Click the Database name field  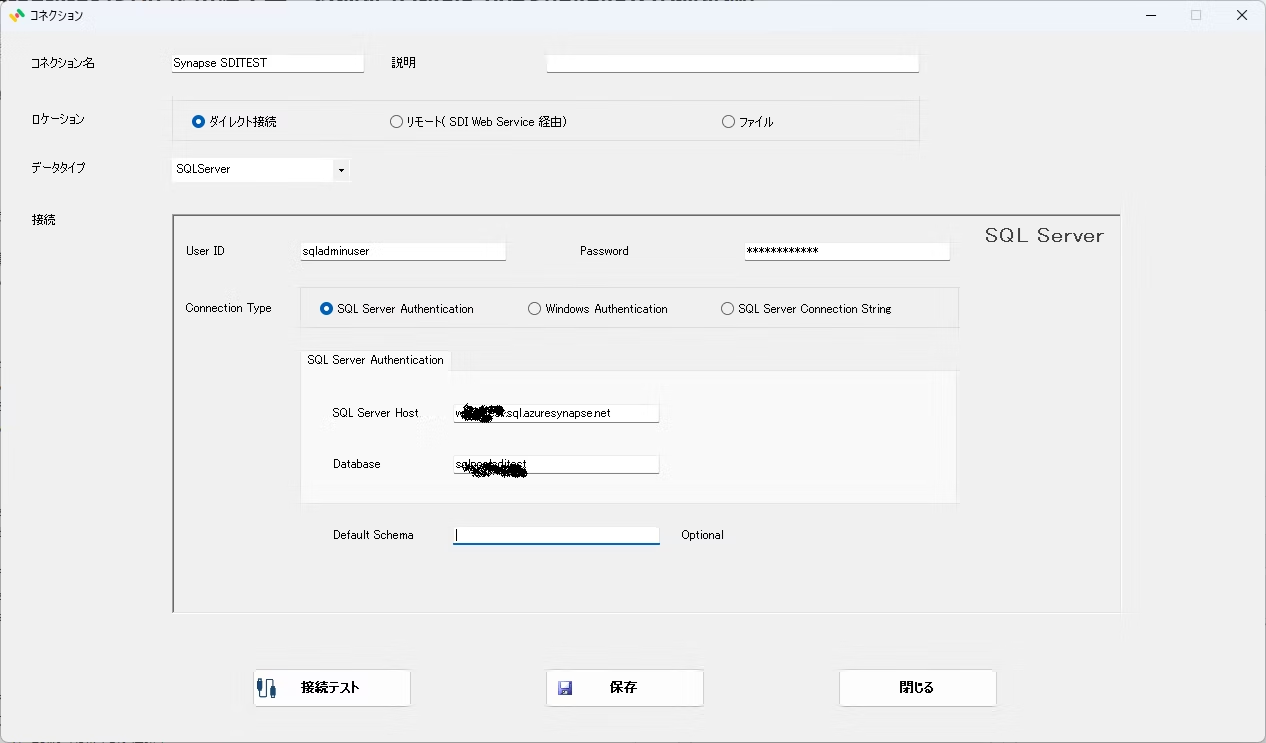point(556,464)
